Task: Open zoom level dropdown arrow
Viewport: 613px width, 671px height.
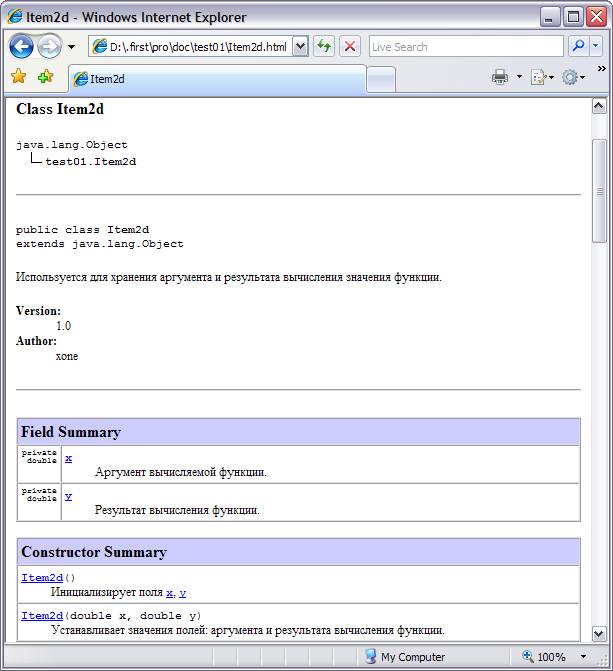Action: (x=583, y=656)
